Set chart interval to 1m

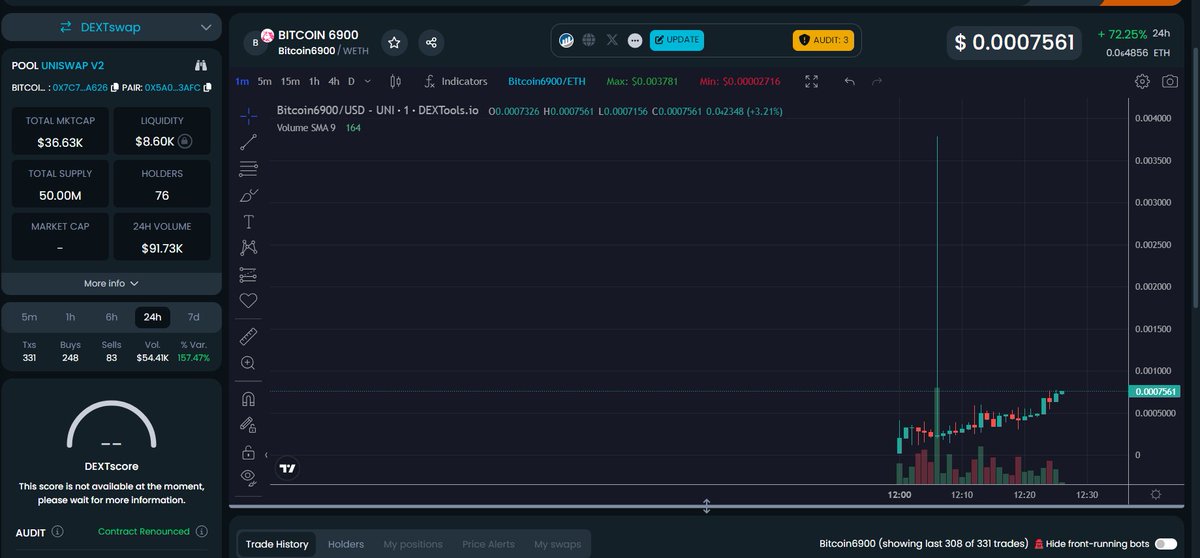click(242, 81)
